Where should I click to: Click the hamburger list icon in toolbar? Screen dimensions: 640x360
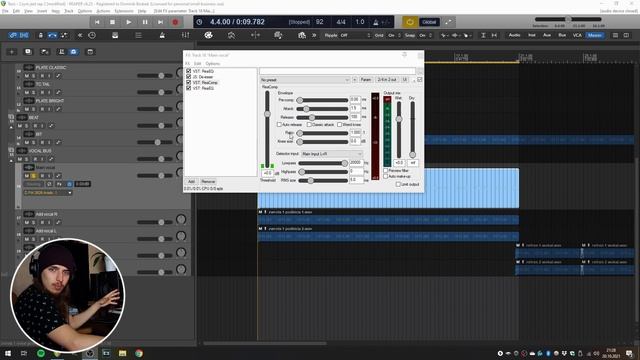139,36
